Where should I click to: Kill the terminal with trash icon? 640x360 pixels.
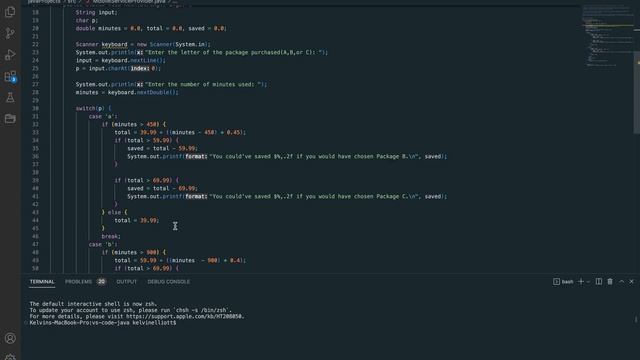(610, 282)
